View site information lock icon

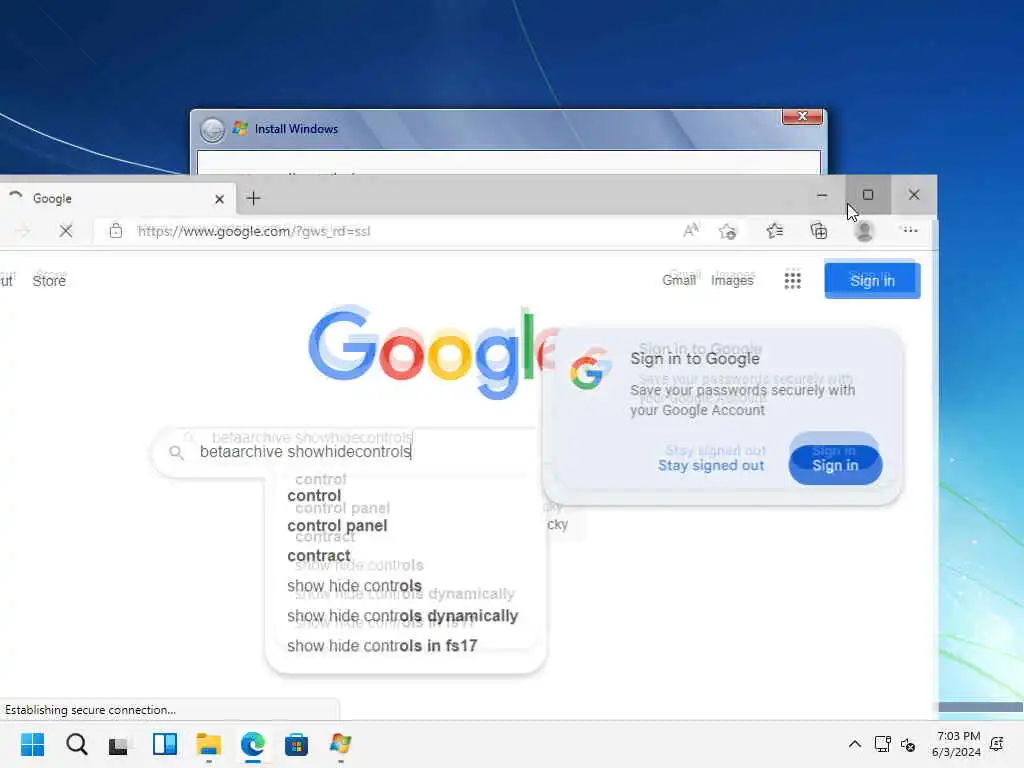[116, 231]
